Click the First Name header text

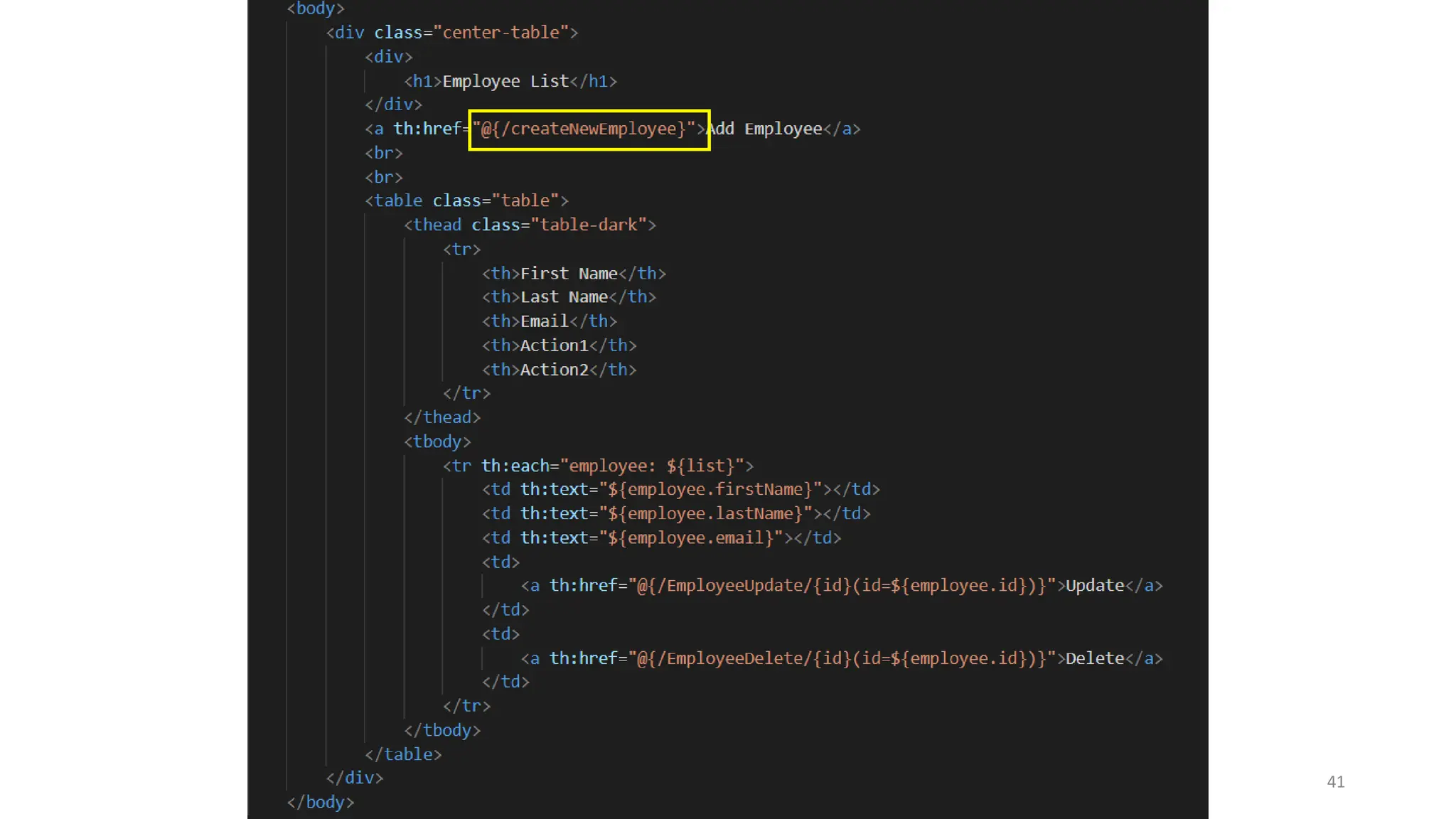tap(569, 274)
